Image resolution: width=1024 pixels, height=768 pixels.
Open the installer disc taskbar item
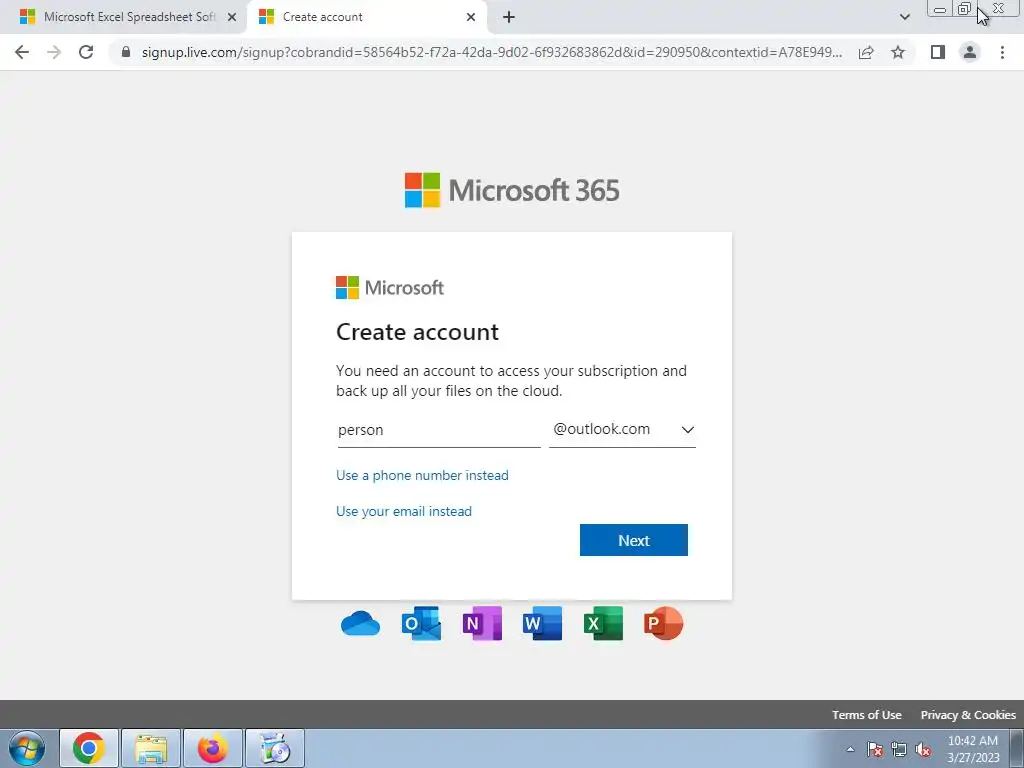pos(275,748)
